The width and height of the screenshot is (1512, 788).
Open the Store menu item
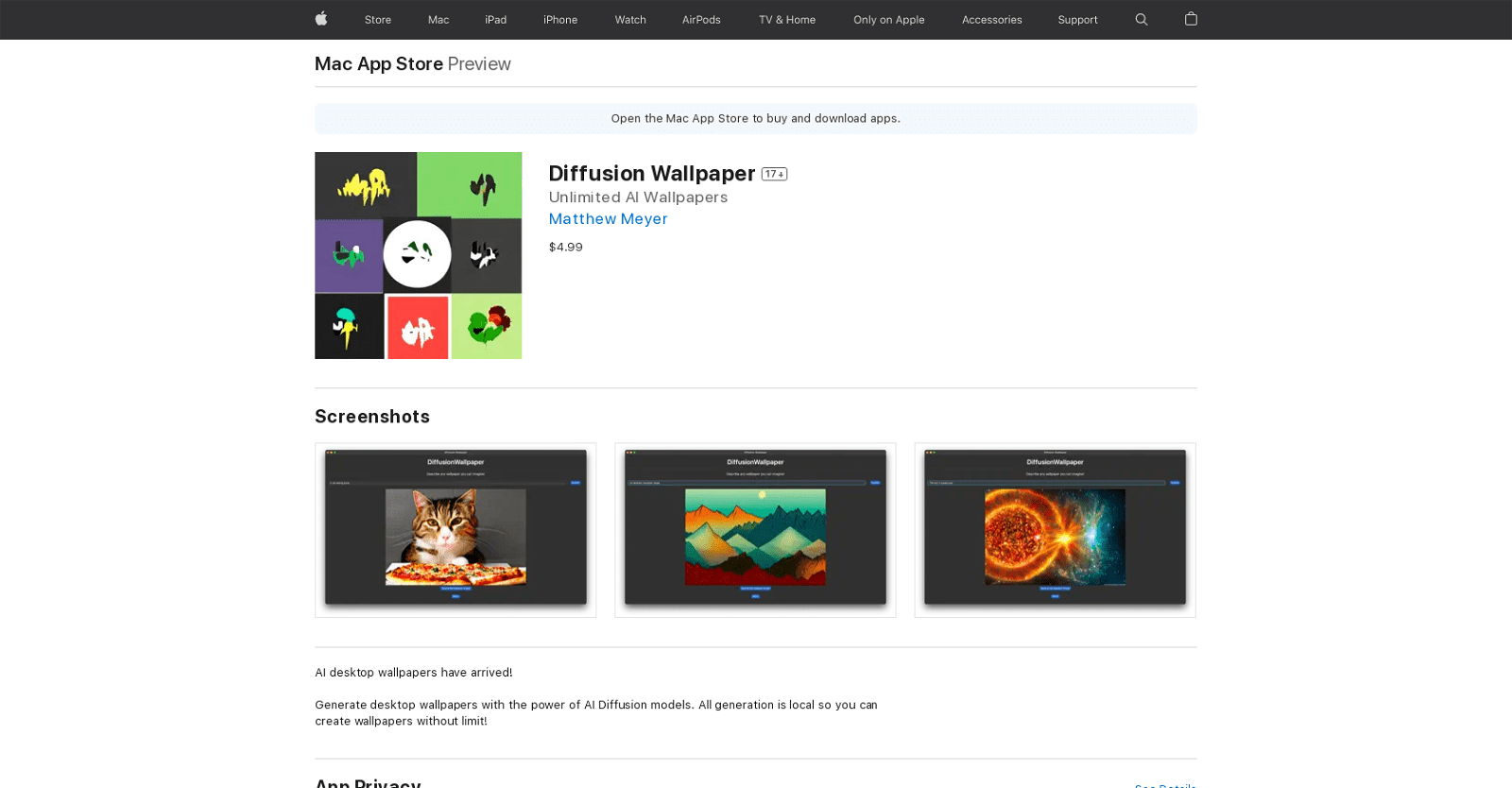378,20
